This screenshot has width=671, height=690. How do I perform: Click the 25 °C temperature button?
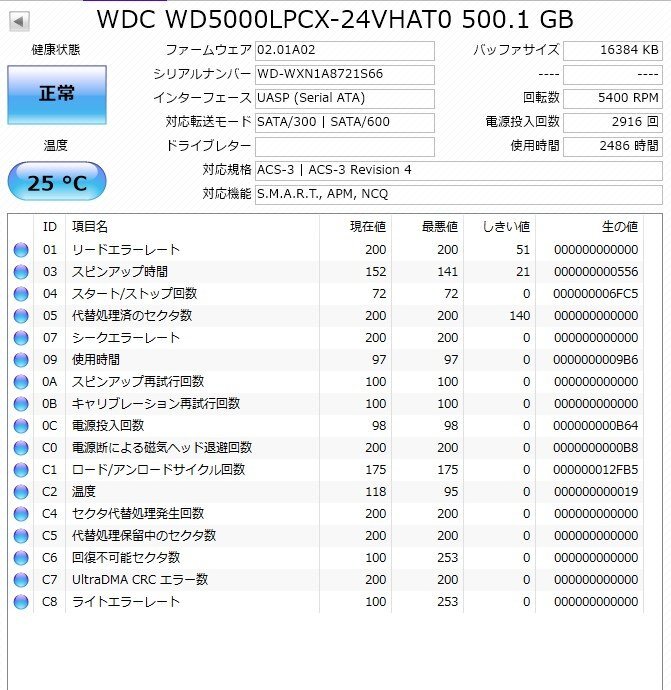click(x=57, y=181)
